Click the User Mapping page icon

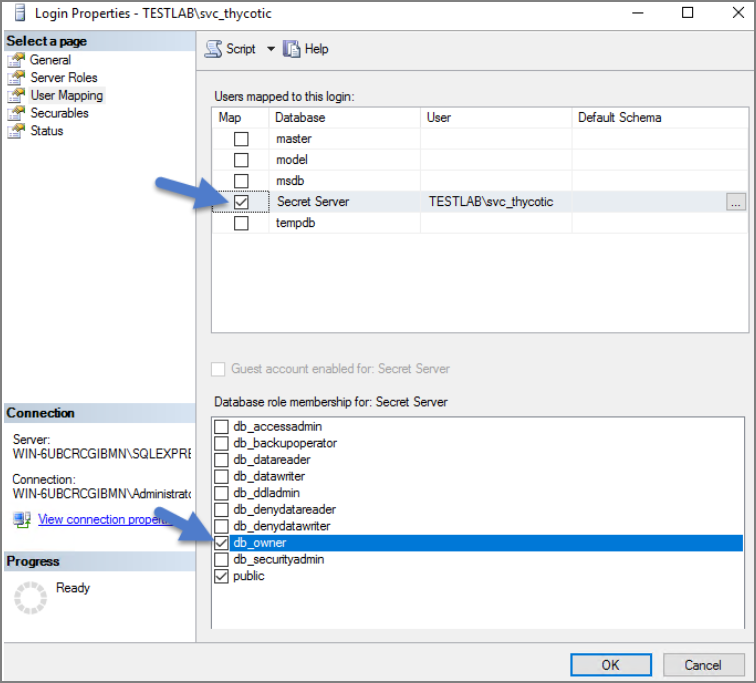[x=16, y=95]
